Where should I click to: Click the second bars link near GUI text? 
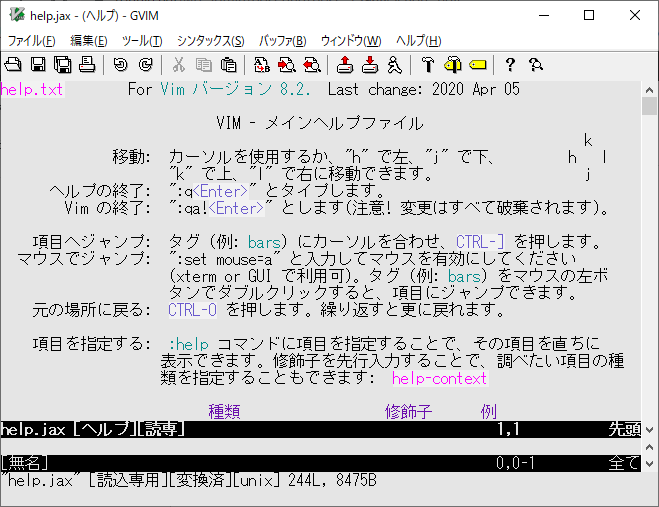click(x=464, y=276)
